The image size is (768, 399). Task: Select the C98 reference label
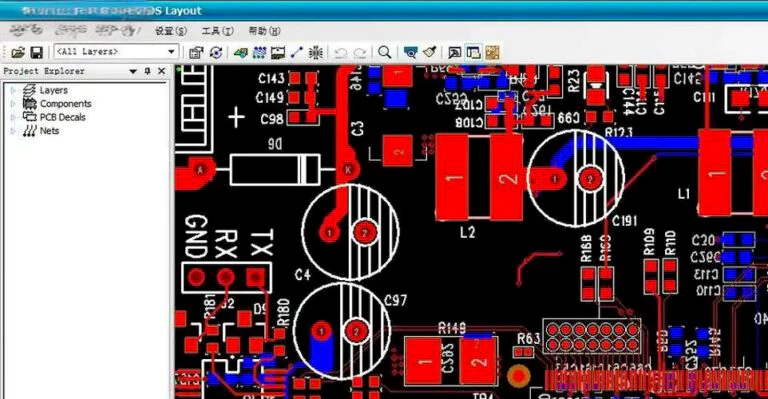(272, 118)
